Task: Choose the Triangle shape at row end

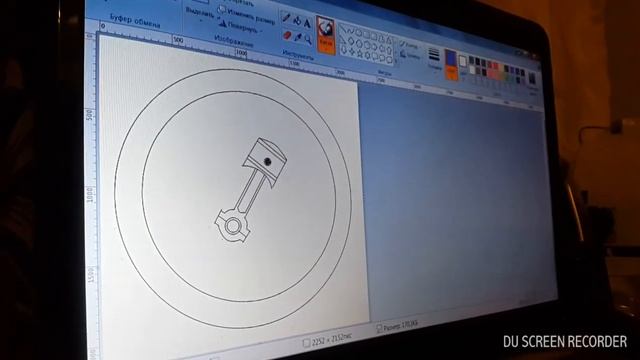Action: pyautogui.click(x=389, y=40)
